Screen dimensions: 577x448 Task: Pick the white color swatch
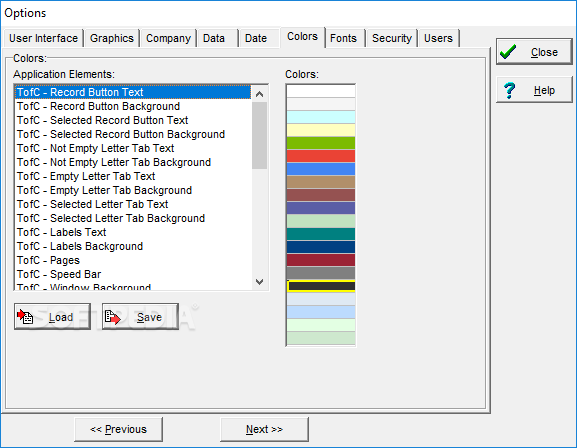tap(321, 91)
